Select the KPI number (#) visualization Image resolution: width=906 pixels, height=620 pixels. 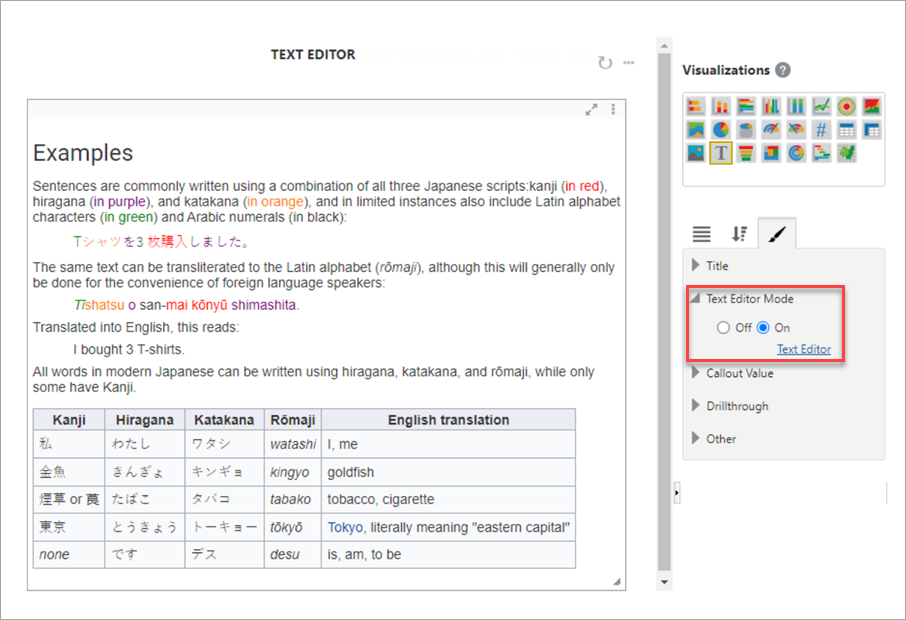[x=821, y=129]
